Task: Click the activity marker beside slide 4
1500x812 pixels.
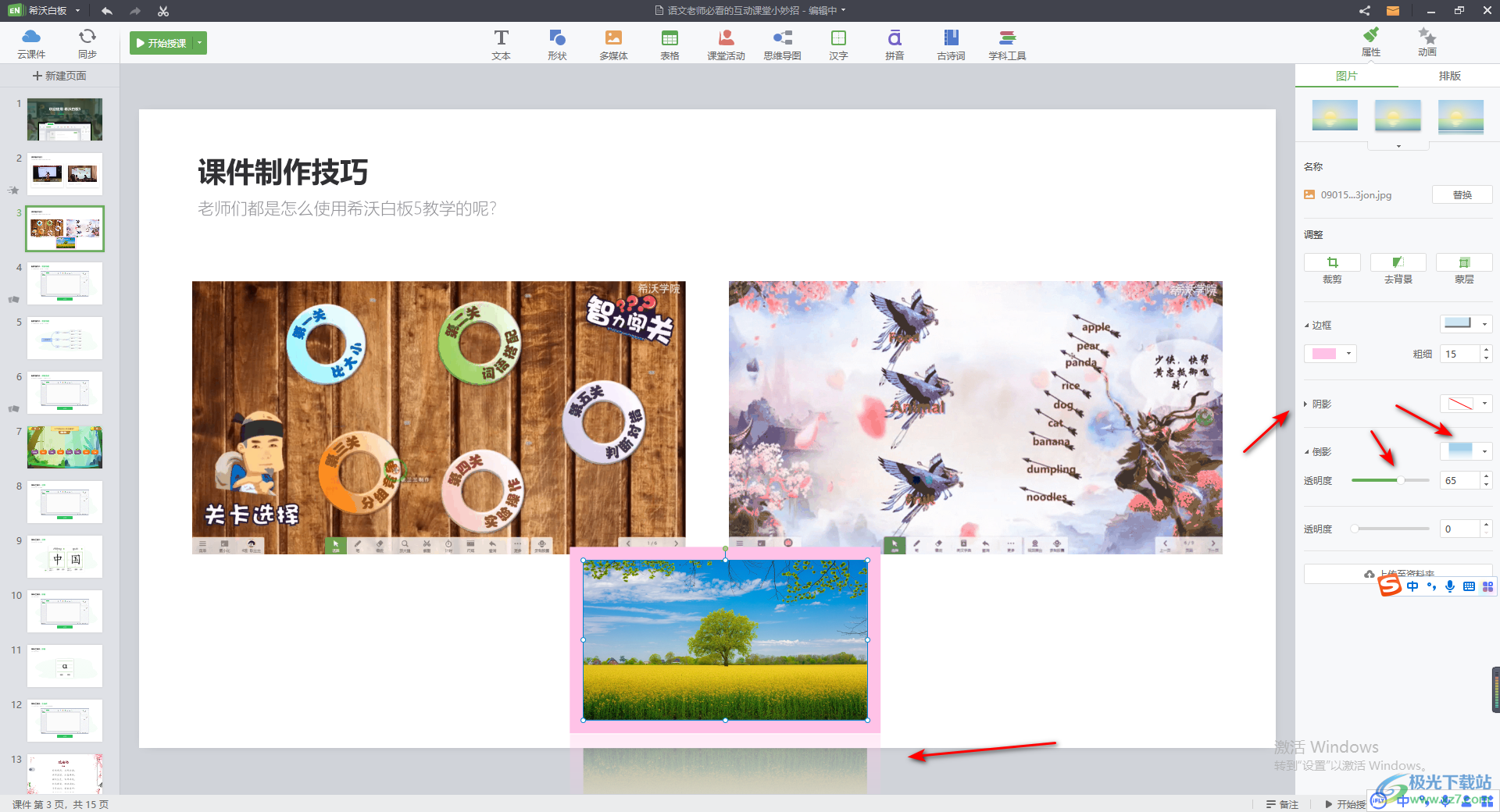Action: point(13,299)
